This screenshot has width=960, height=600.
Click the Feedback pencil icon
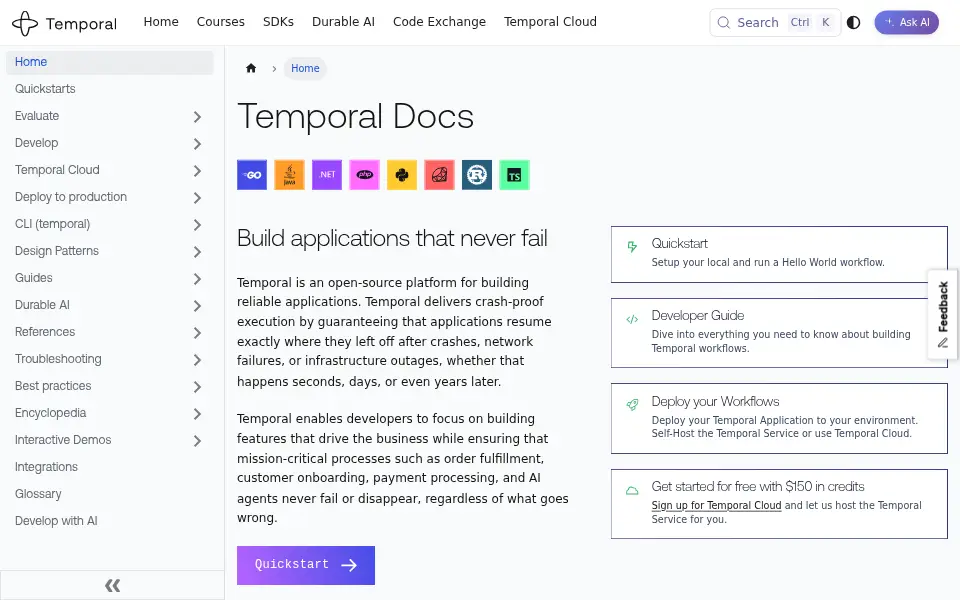click(x=943, y=343)
